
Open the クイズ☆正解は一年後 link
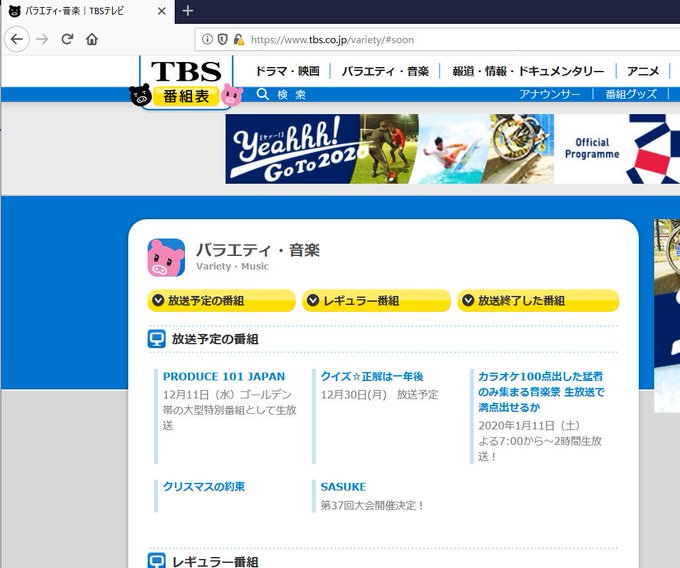tap(372, 376)
